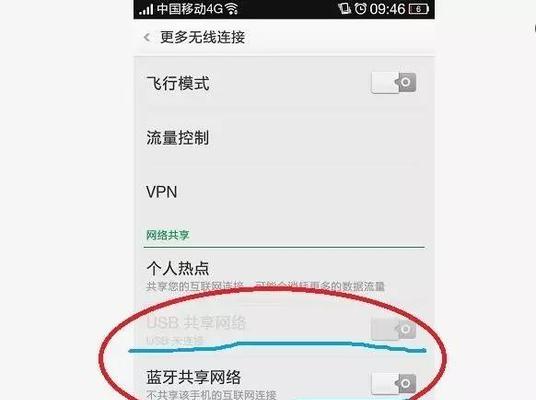The height and width of the screenshot is (400, 536).
Task: Toggle the USB 共享网络 switch
Action: pyautogui.click(x=393, y=329)
